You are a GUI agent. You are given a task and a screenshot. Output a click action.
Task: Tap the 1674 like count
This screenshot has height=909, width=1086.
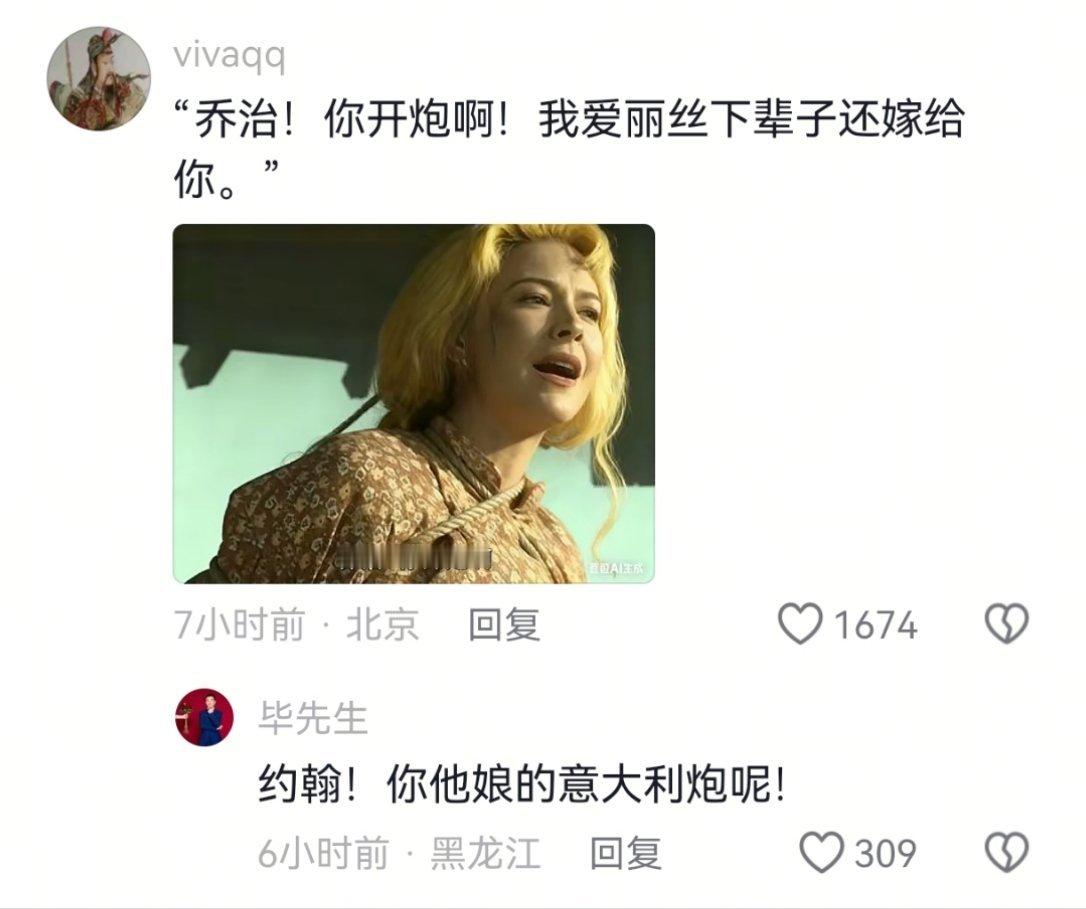pos(875,625)
